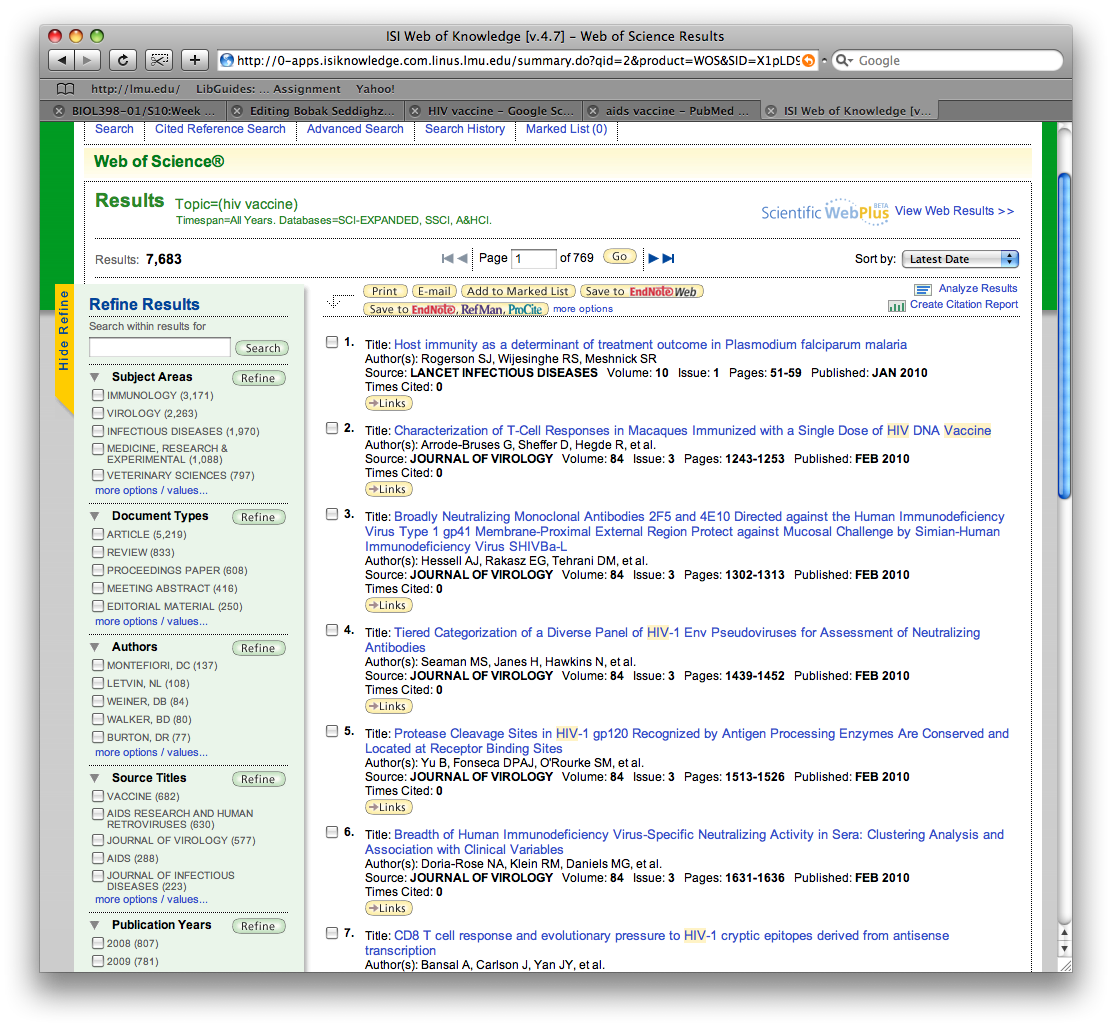Switch to the aids vaccine PubMed tab
This screenshot has height=1027, width=1112.
point(672,111)
